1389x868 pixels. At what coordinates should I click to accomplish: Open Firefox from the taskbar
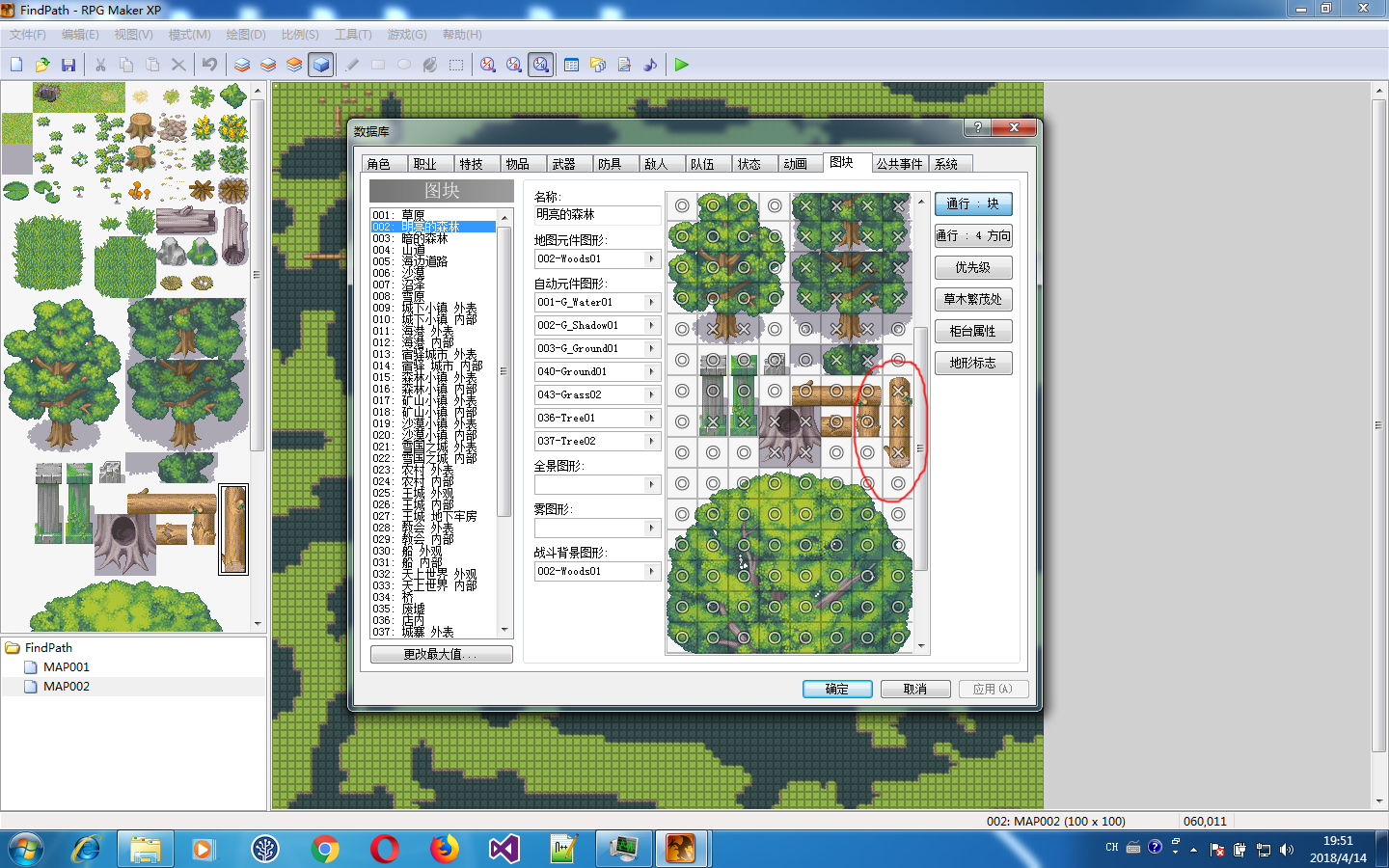[x=445, y=849]
